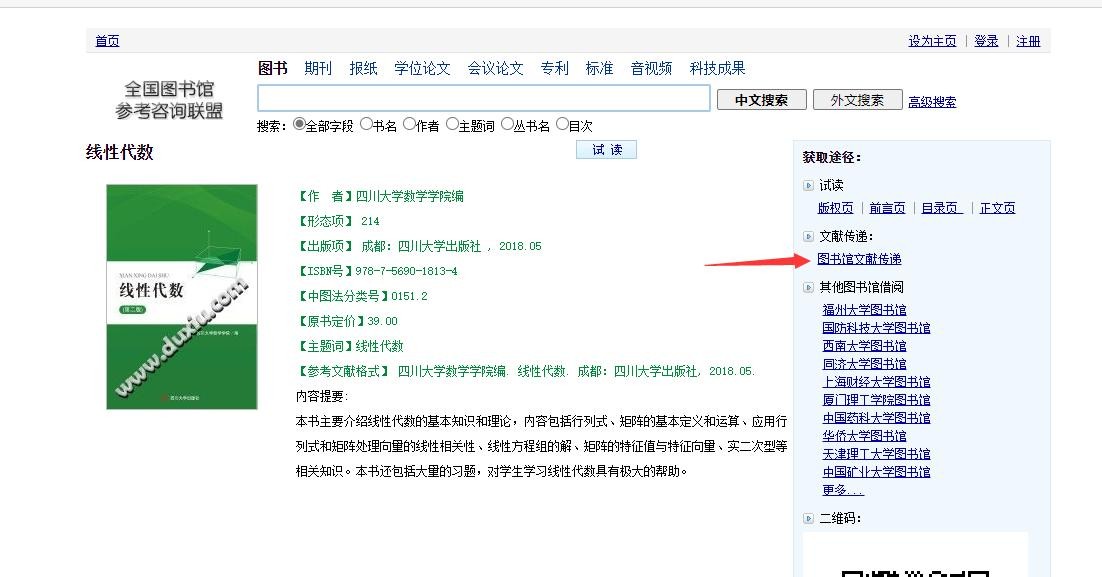Focus the main search input field
The image size is (1102, 577).
point(484,98)
